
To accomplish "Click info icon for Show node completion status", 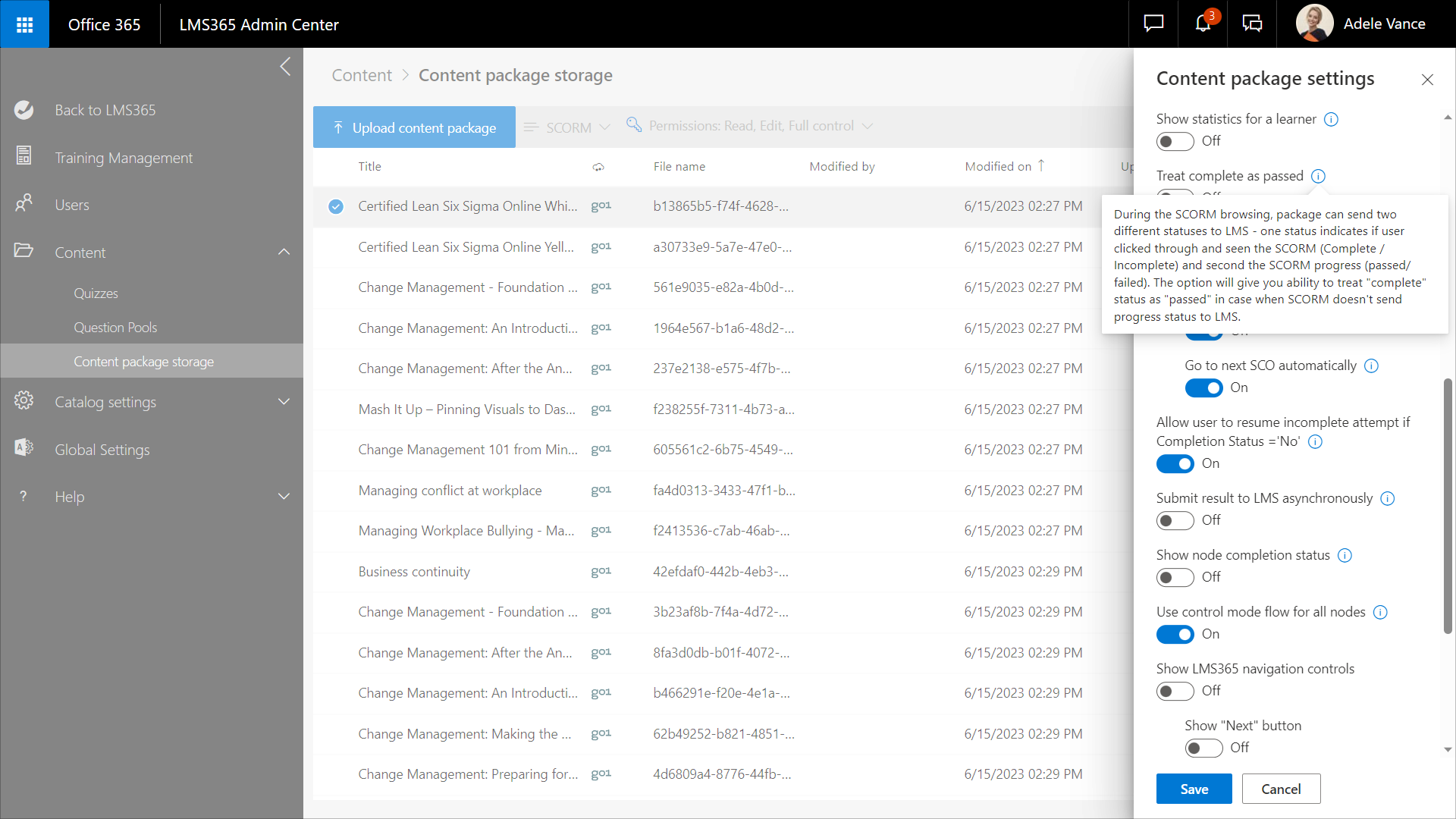I will (x=1345, y=555).
